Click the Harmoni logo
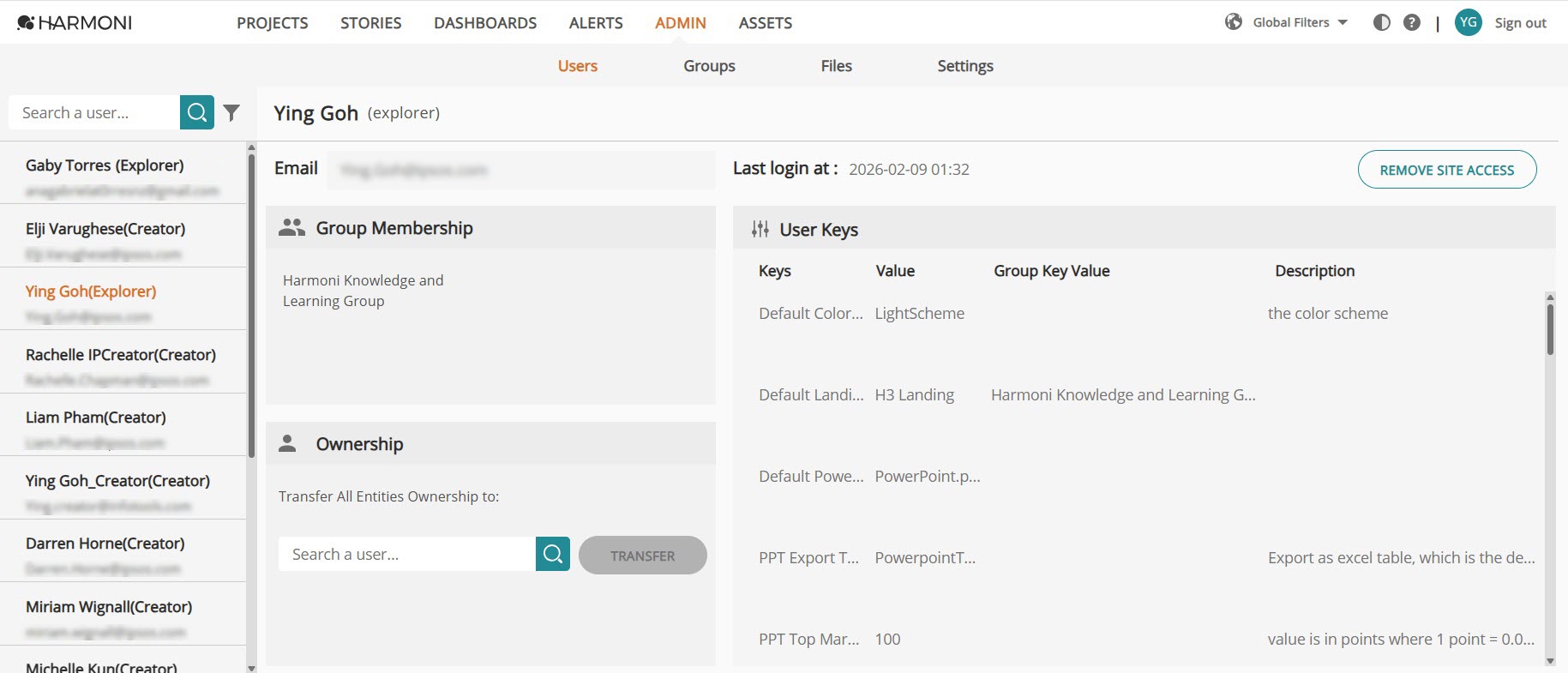The image size is (1568, 673). (75, 23)
